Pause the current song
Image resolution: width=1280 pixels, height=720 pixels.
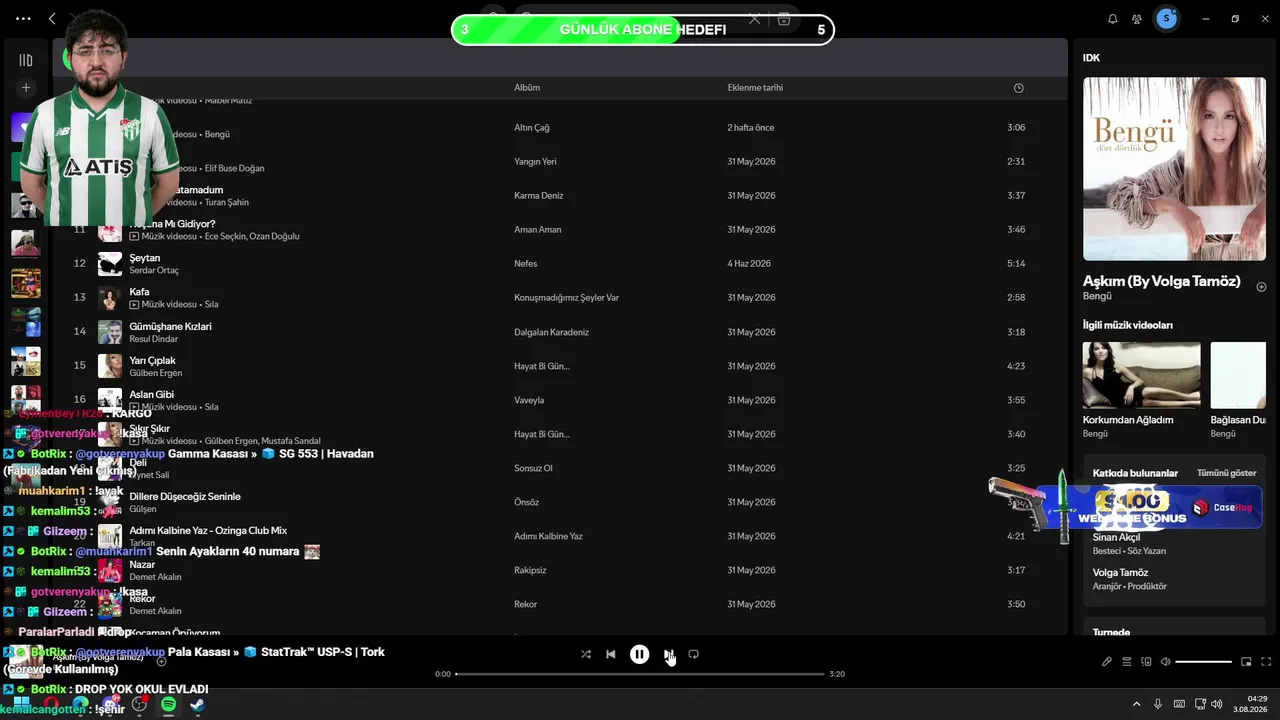(x=639, y=654)
